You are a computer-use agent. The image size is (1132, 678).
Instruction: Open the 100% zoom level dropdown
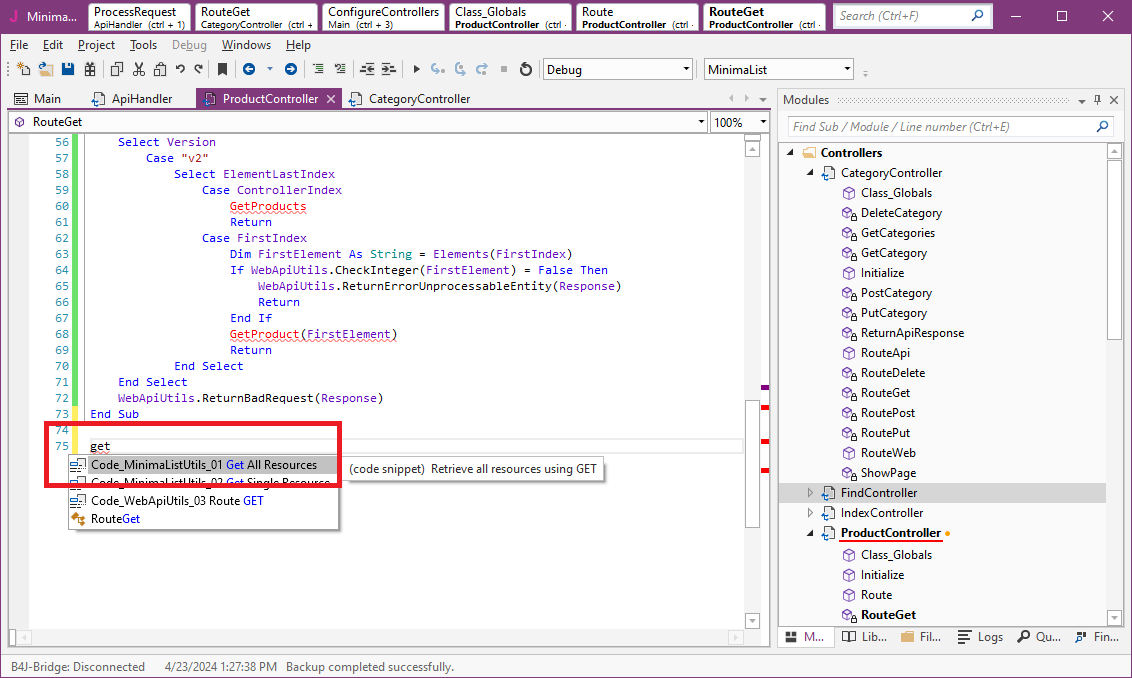click(x=763, y=122)
